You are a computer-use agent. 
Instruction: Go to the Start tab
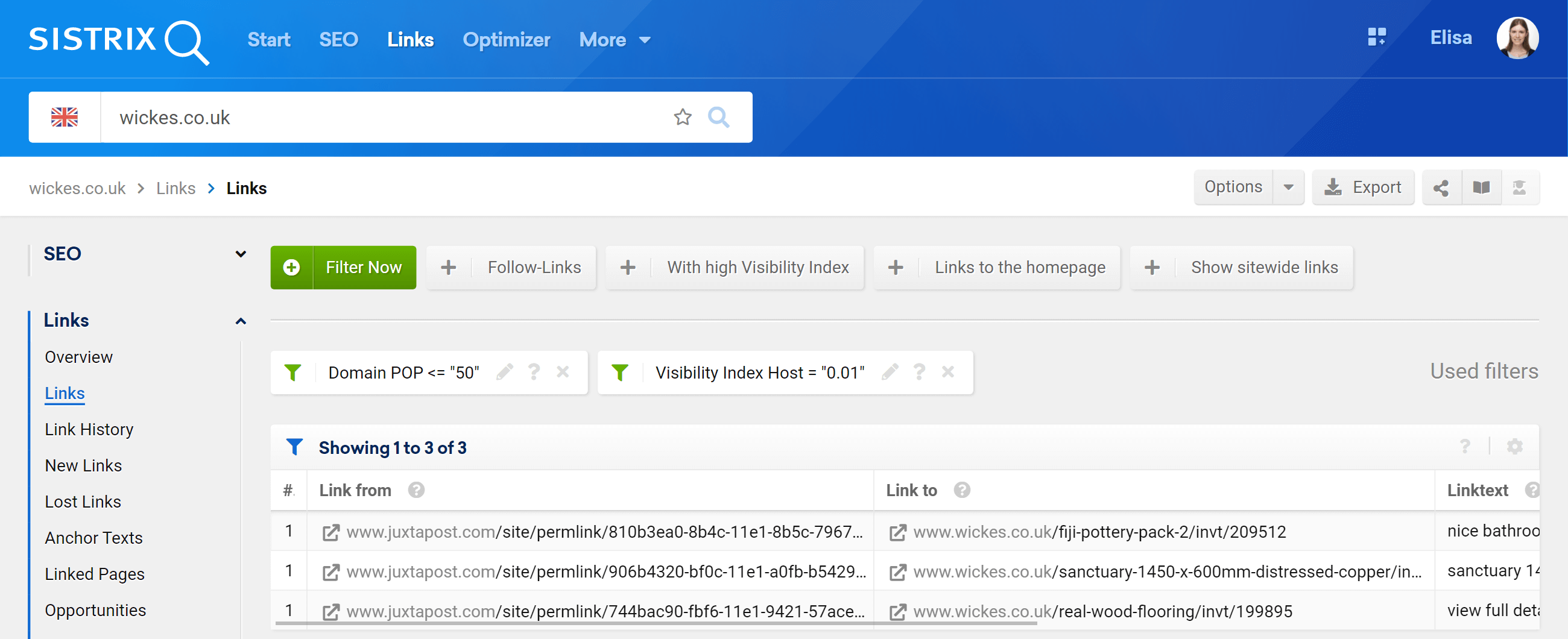pos(268,40)
